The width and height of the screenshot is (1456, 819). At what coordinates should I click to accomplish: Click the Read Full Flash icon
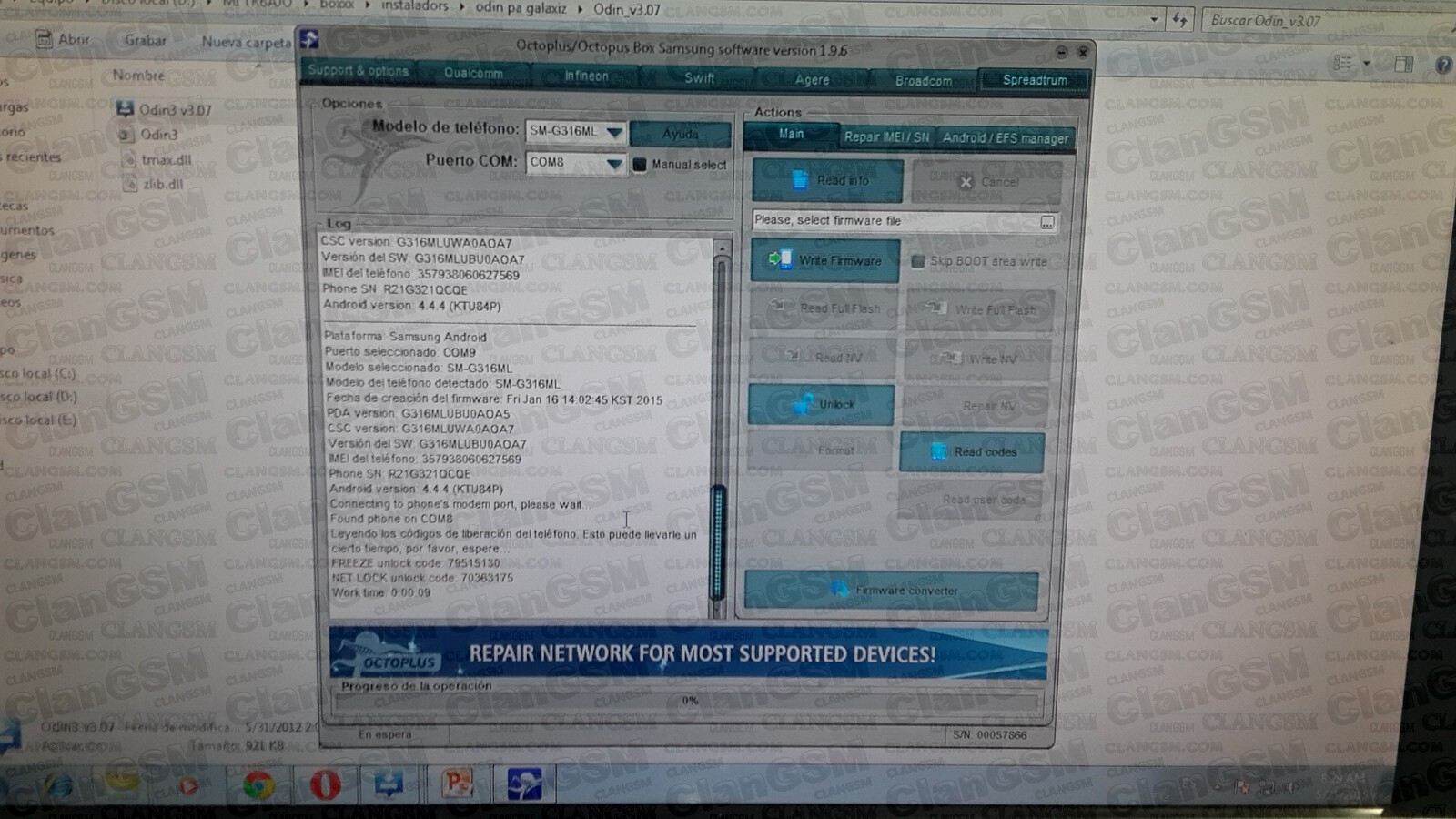(x=779, y=307)
